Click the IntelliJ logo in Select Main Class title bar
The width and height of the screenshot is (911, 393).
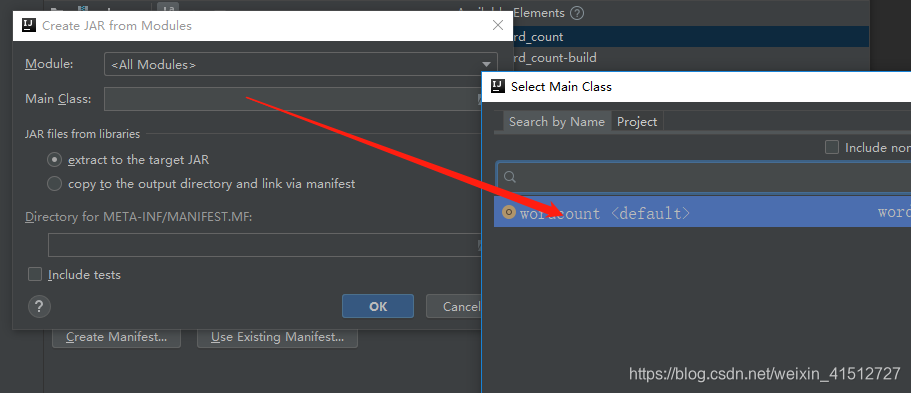(498, 87)
